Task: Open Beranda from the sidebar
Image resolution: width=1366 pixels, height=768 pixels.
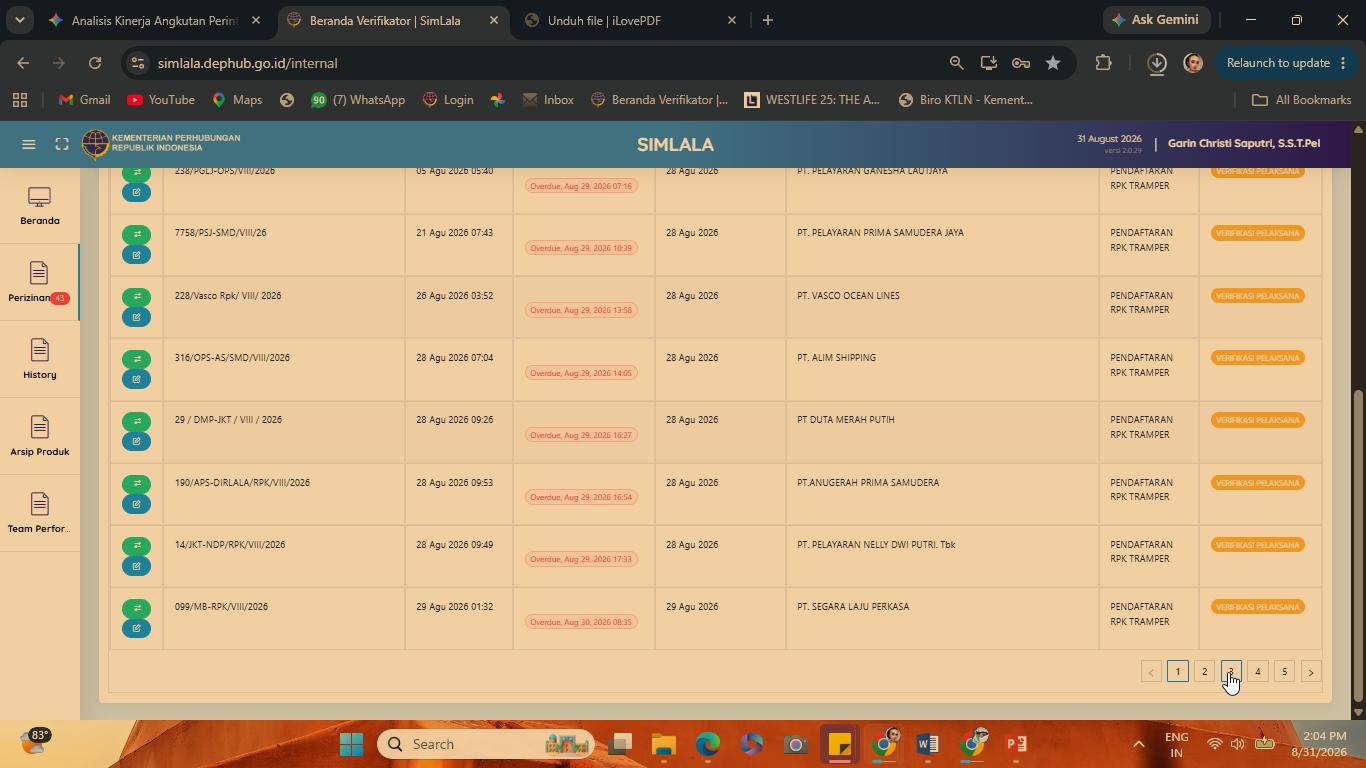Action: click(x=40, y=207)
